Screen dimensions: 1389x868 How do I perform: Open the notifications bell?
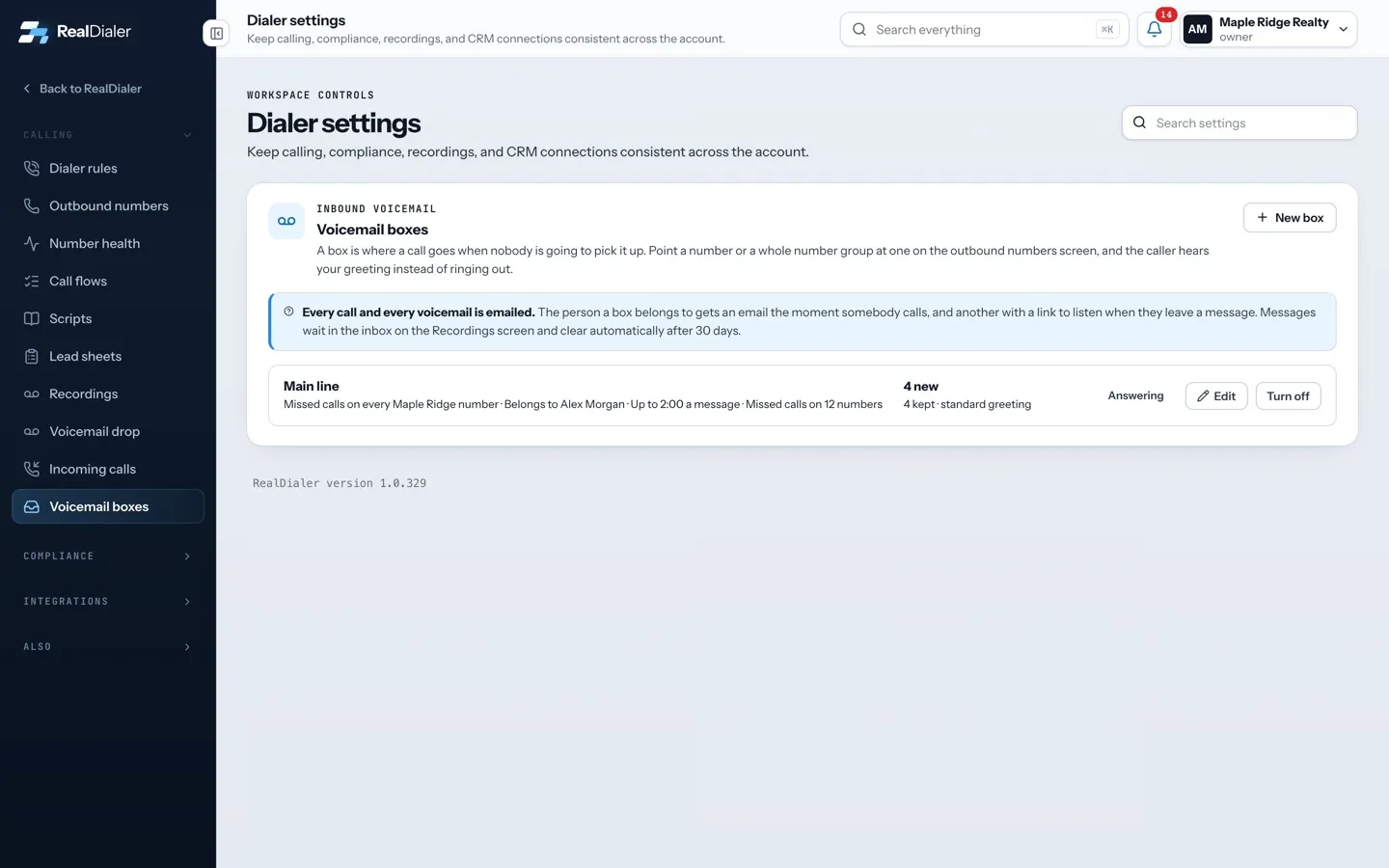[x=1154, y=29]
